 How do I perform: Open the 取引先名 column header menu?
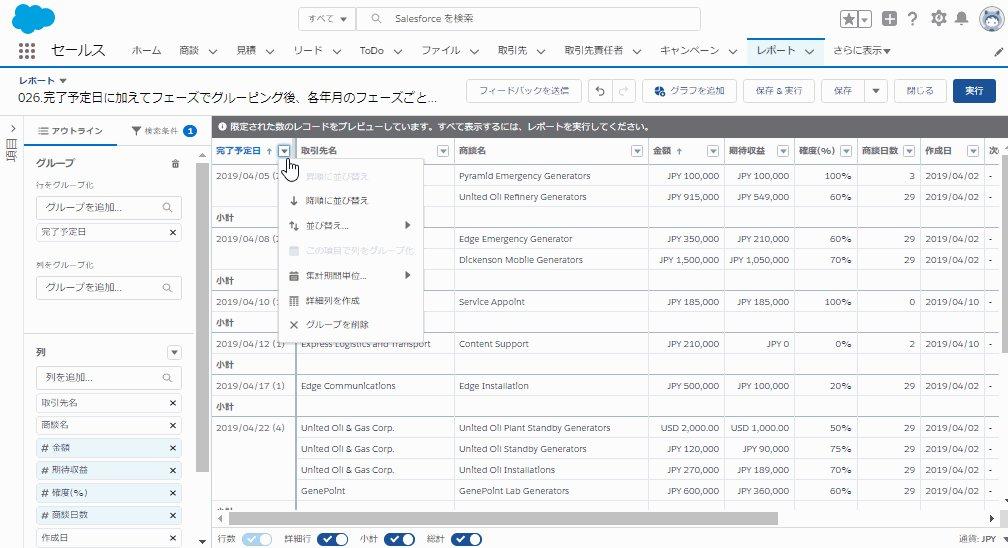(443, 151)
